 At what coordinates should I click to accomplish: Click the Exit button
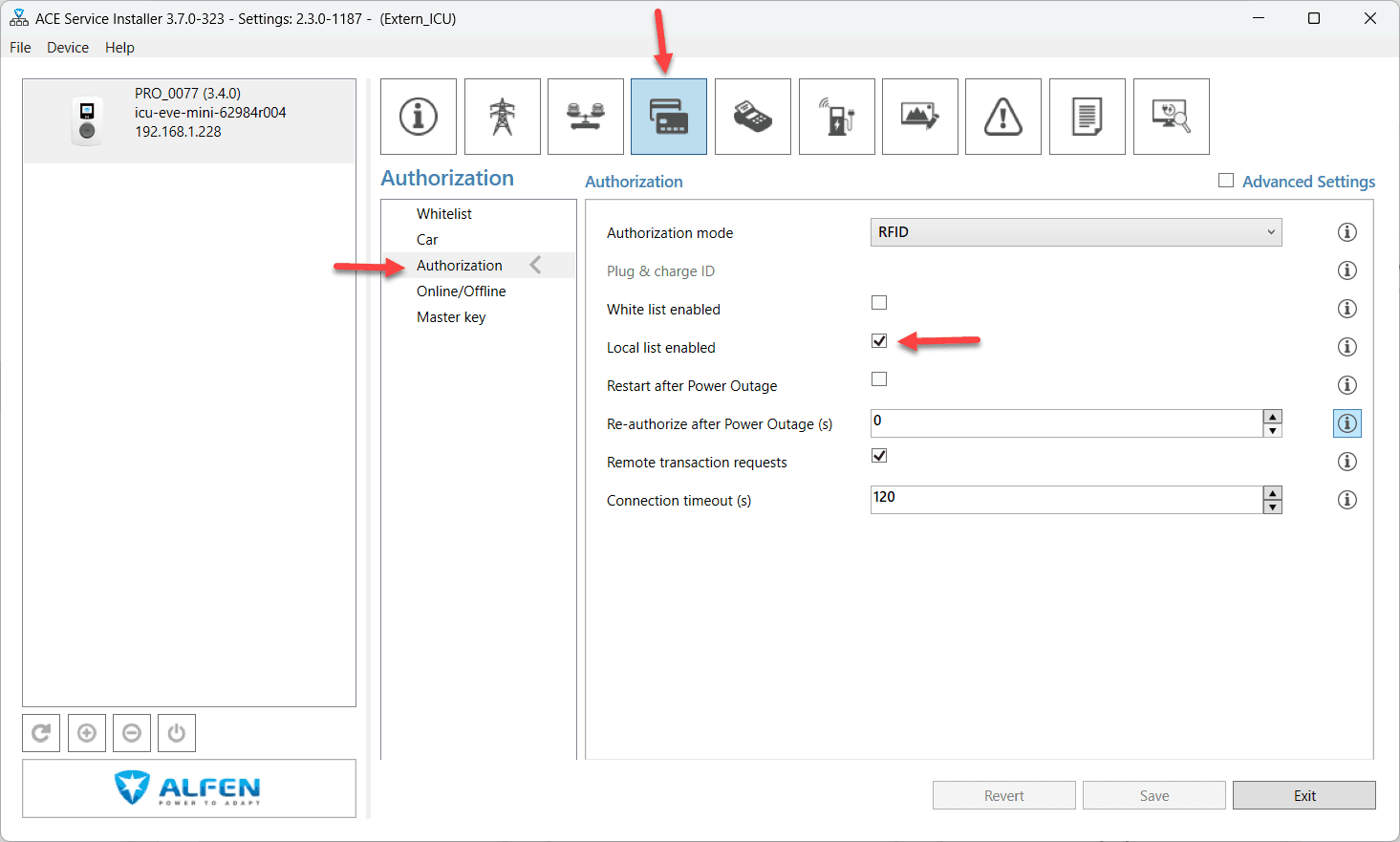point(1303,795)
